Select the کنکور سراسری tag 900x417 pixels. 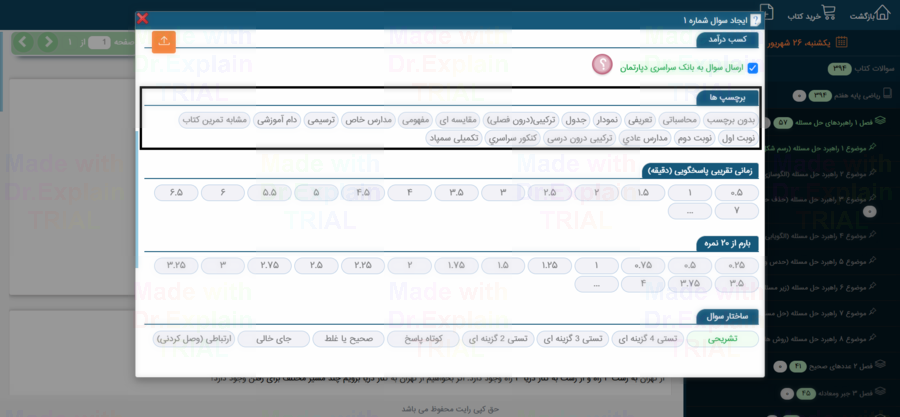[513, 138]
